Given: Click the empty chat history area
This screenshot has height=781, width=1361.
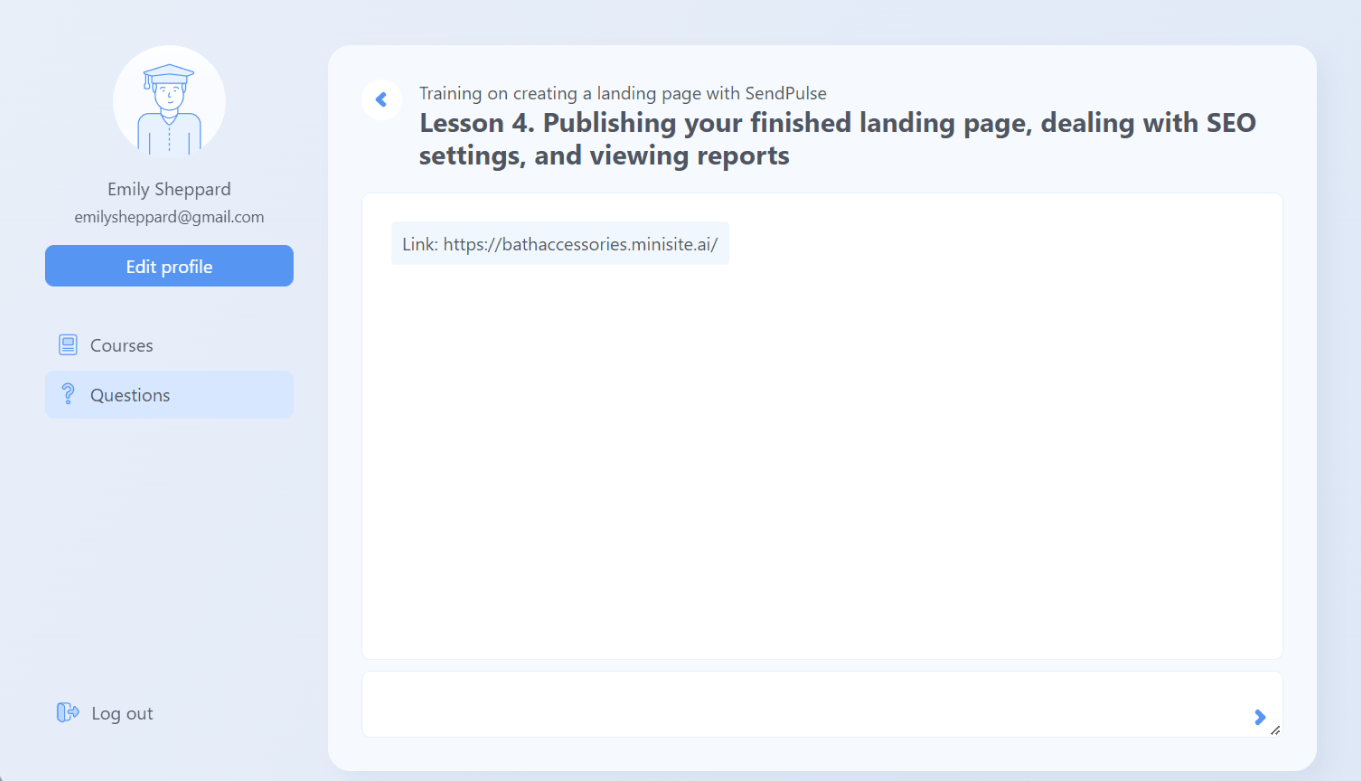Looking at the screenshot, I should pyautogui.click(x=821, y=460).
